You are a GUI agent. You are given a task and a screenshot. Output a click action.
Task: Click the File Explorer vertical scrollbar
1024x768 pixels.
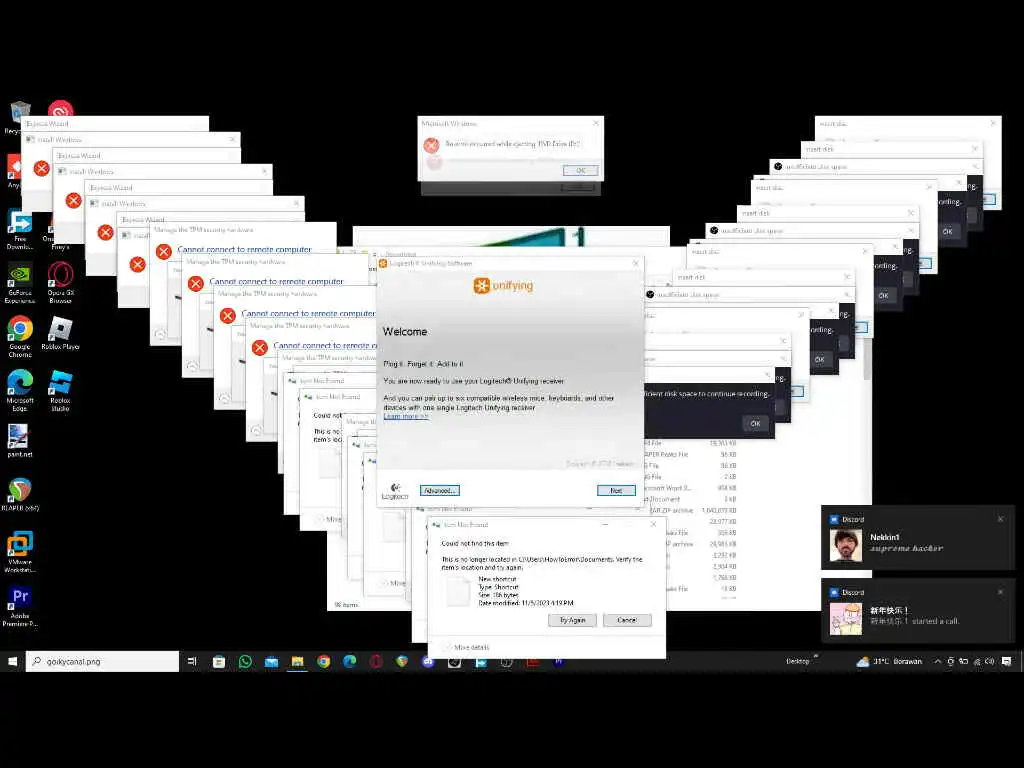pyautogui.click(x=867, y=359)
